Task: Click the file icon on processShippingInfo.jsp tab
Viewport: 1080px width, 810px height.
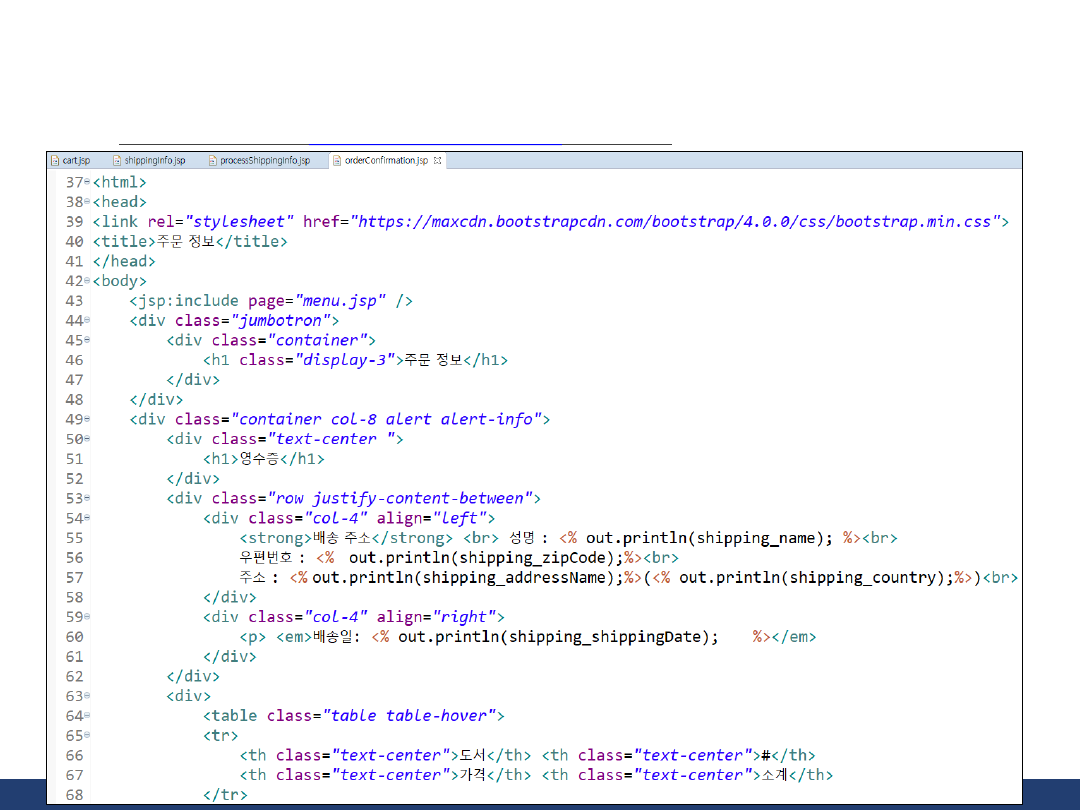Action: (x=212, y=161)
